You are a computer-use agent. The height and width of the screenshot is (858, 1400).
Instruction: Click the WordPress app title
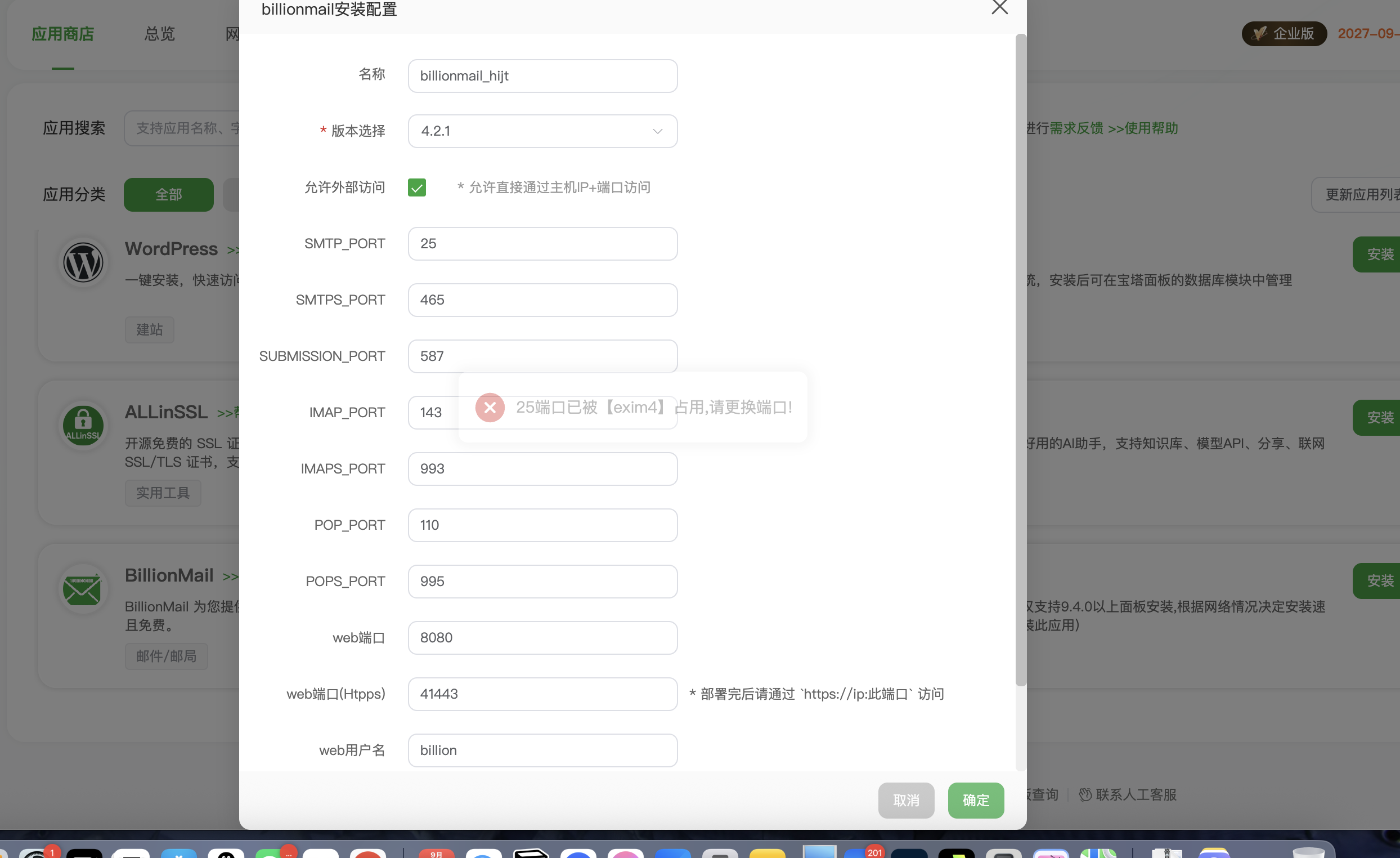pyautogui.click(x=171, y=248)
